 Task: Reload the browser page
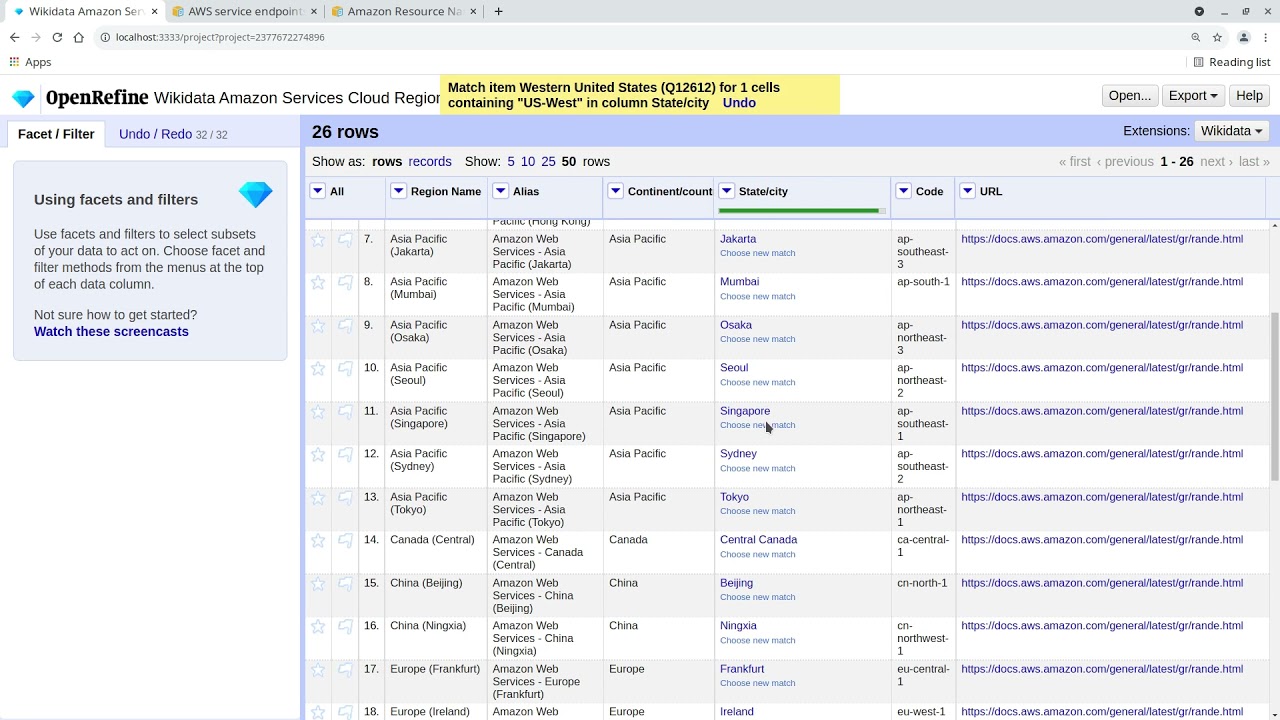click(57, 37)
